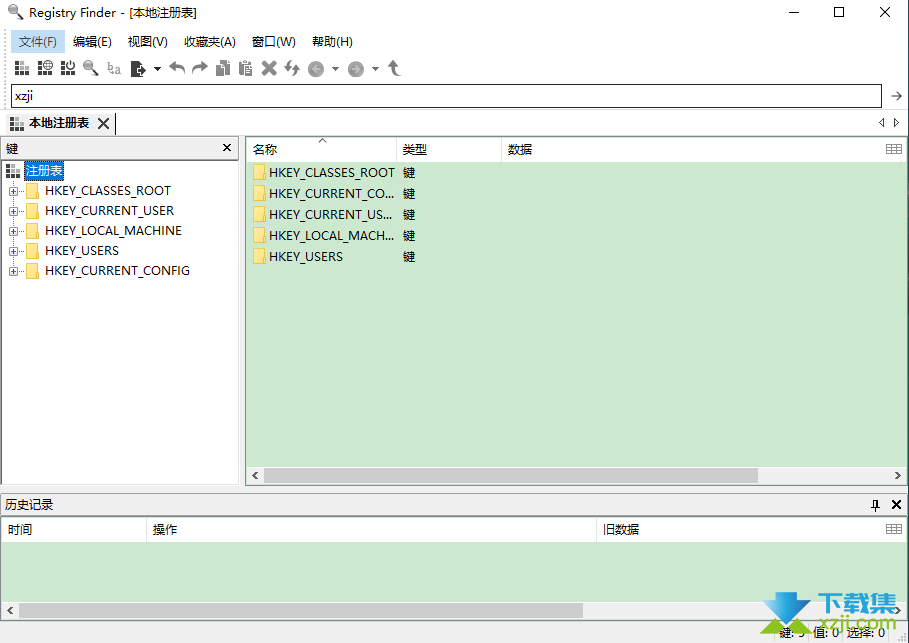
Task: Click 旧数据 column header in history
Action: pyautogui.click(x=739, y=530)
